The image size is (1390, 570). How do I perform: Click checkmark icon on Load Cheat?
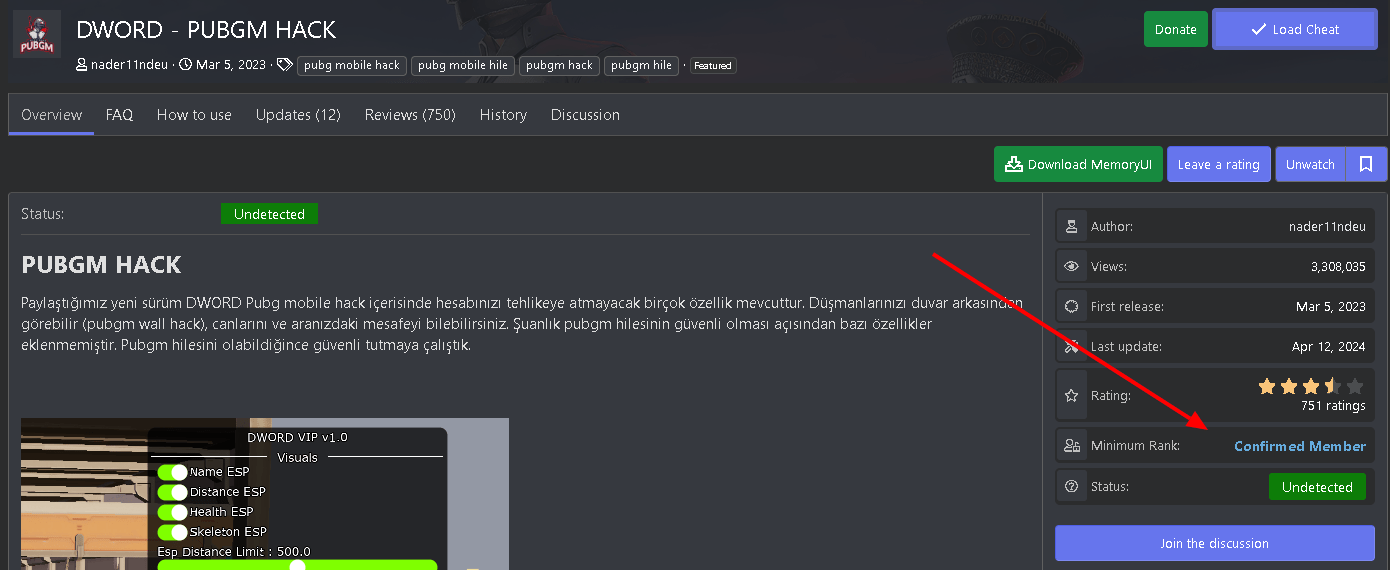tap(1258, 29)
